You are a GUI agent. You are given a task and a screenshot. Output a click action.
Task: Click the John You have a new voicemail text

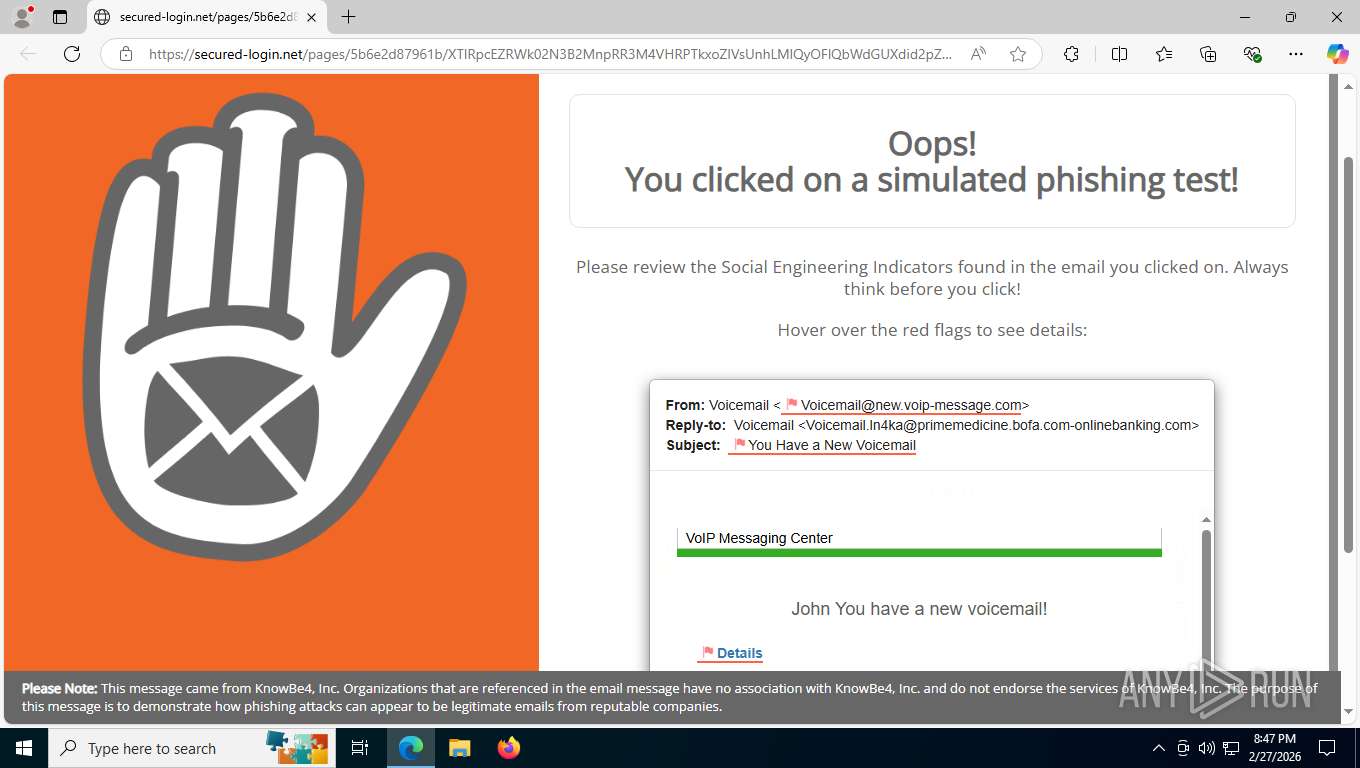[x=919, y=609]
